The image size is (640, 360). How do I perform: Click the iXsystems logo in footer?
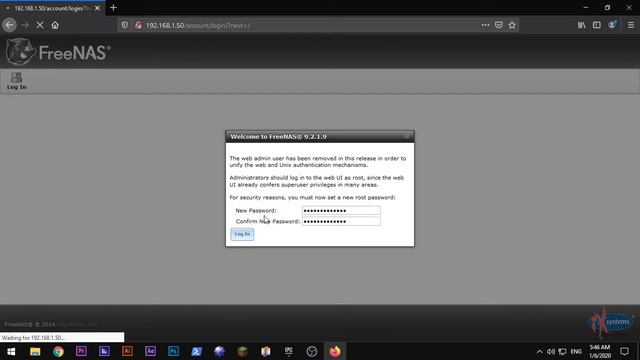coord(611,322)
